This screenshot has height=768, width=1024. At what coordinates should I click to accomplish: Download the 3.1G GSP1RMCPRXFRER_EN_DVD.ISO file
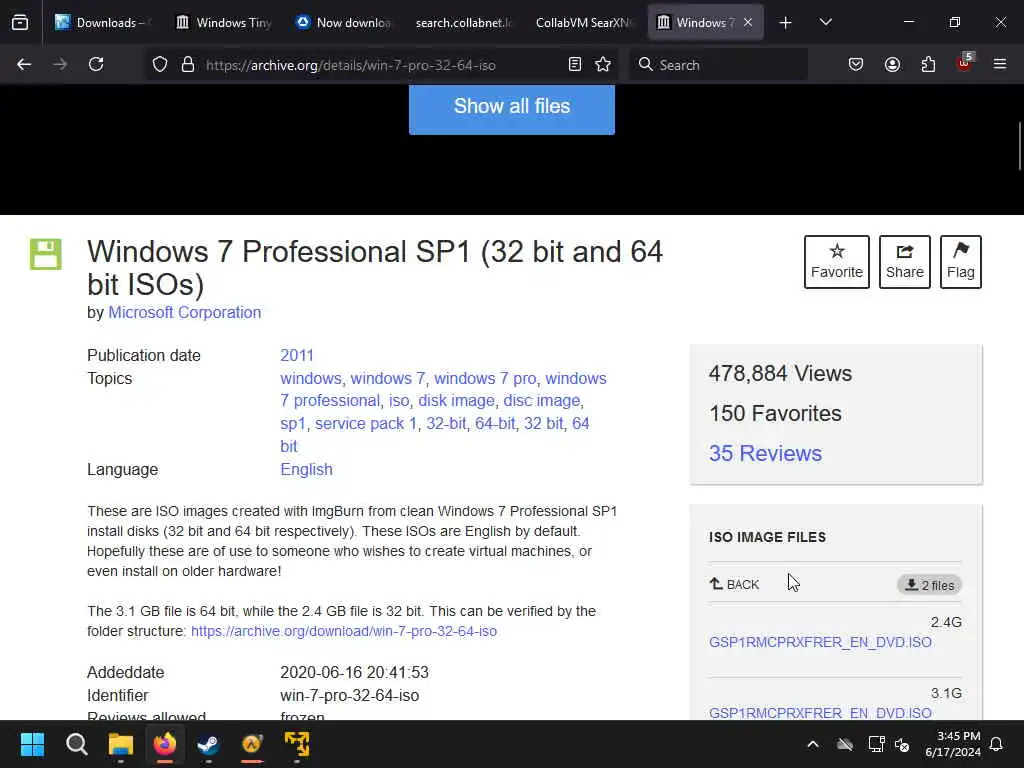click(820, 712)
